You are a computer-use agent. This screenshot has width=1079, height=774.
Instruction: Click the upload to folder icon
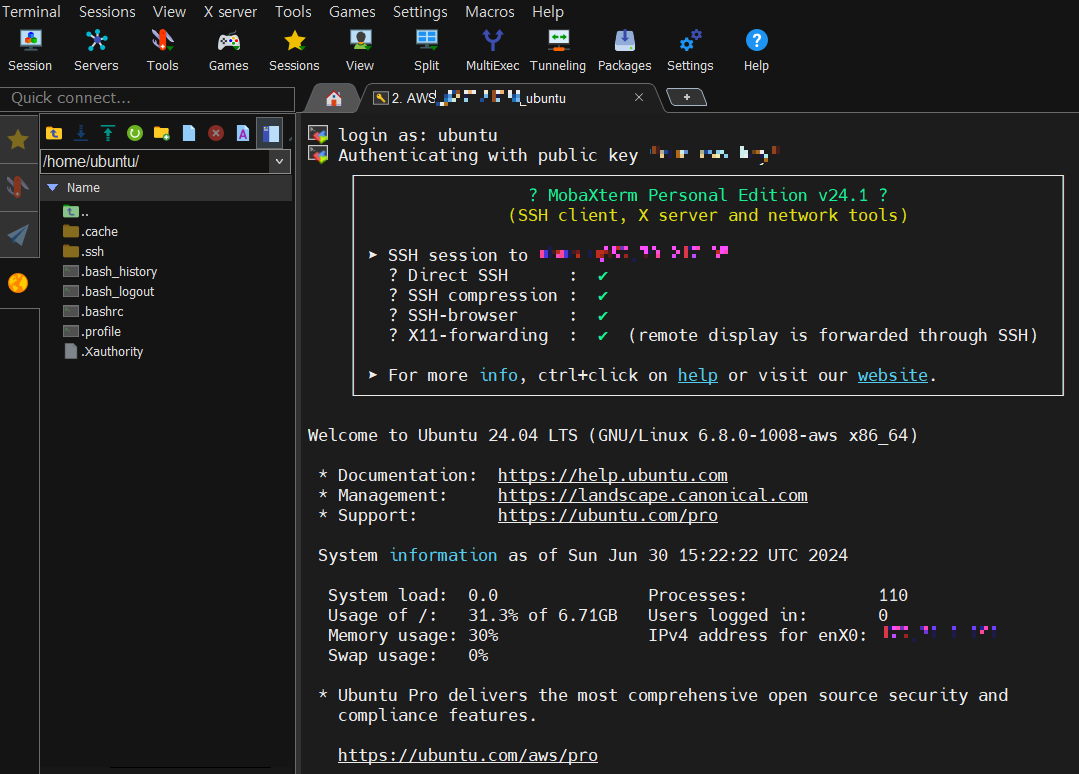[107, 133]
